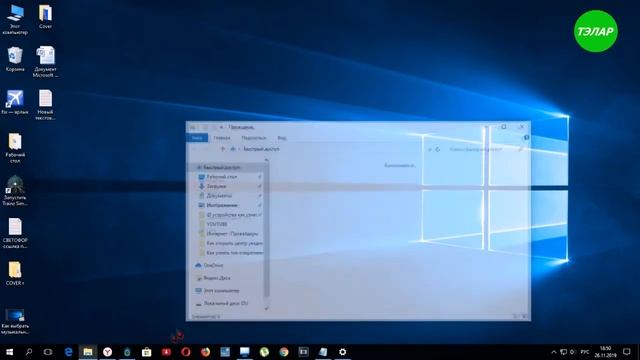Click the Быстрый доступ address bar path
The height and width of the screenshot is (360, 640).
point(261,149)
